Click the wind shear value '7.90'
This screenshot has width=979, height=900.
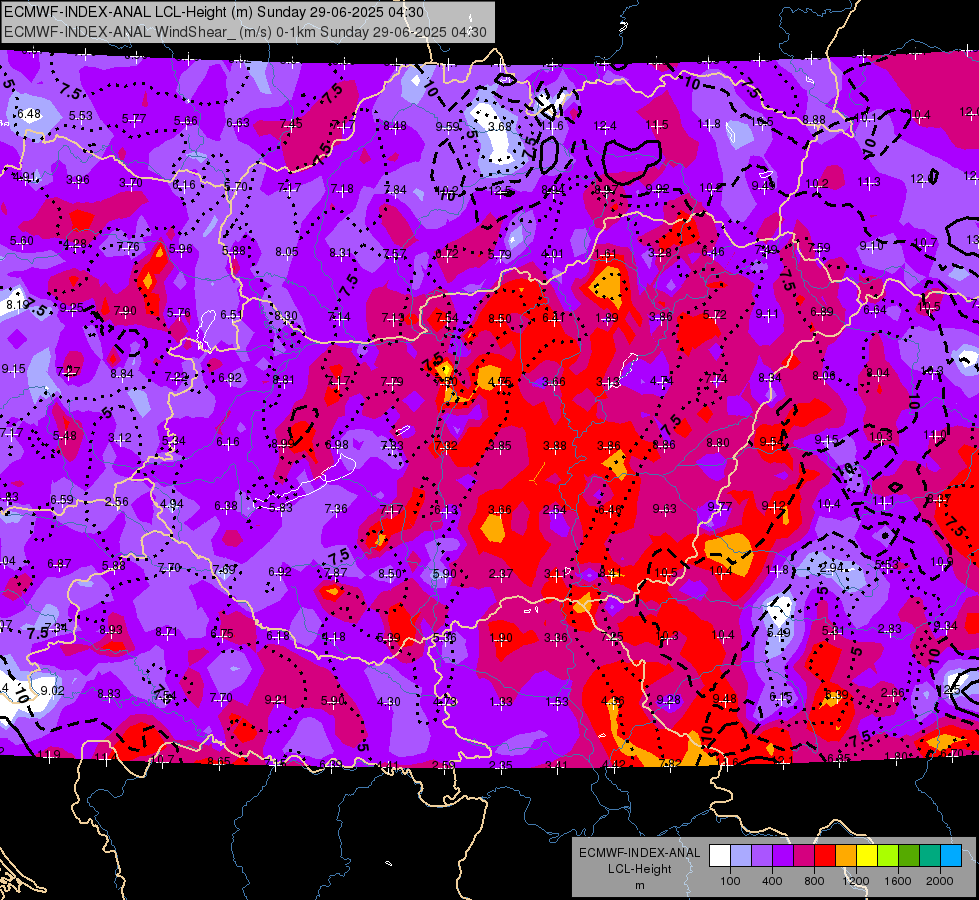[x=125, y=311]
